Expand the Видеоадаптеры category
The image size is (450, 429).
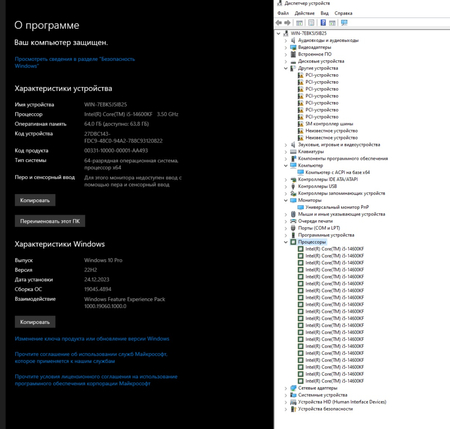point(286,47)
